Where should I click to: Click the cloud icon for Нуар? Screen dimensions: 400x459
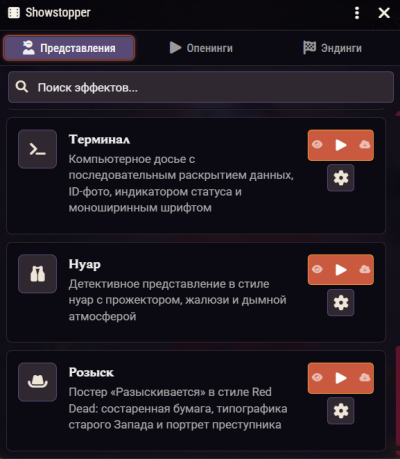(x=365, y=269)
